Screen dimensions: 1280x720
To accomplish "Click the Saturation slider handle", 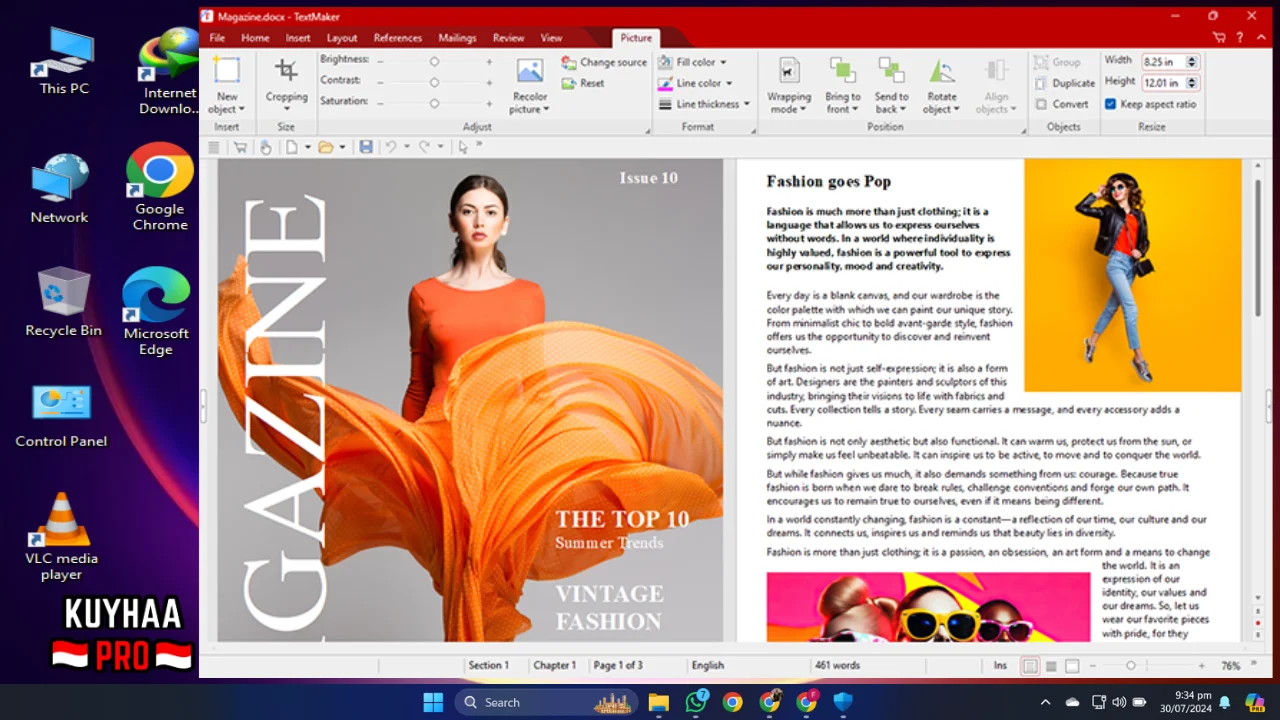I will point(434,103).
